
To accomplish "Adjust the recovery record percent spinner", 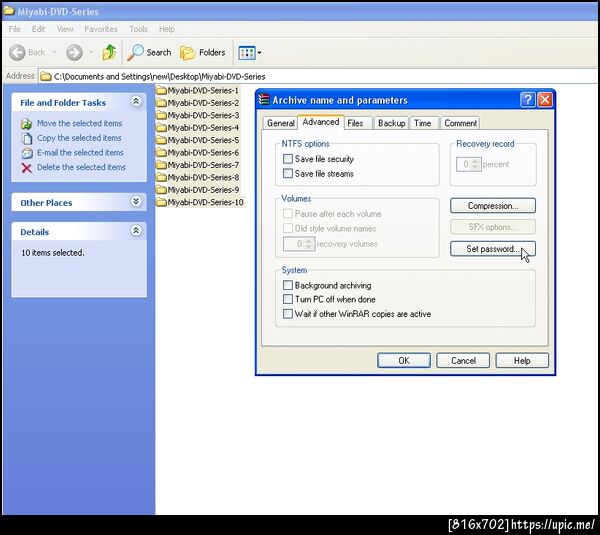I will [475, 164].
